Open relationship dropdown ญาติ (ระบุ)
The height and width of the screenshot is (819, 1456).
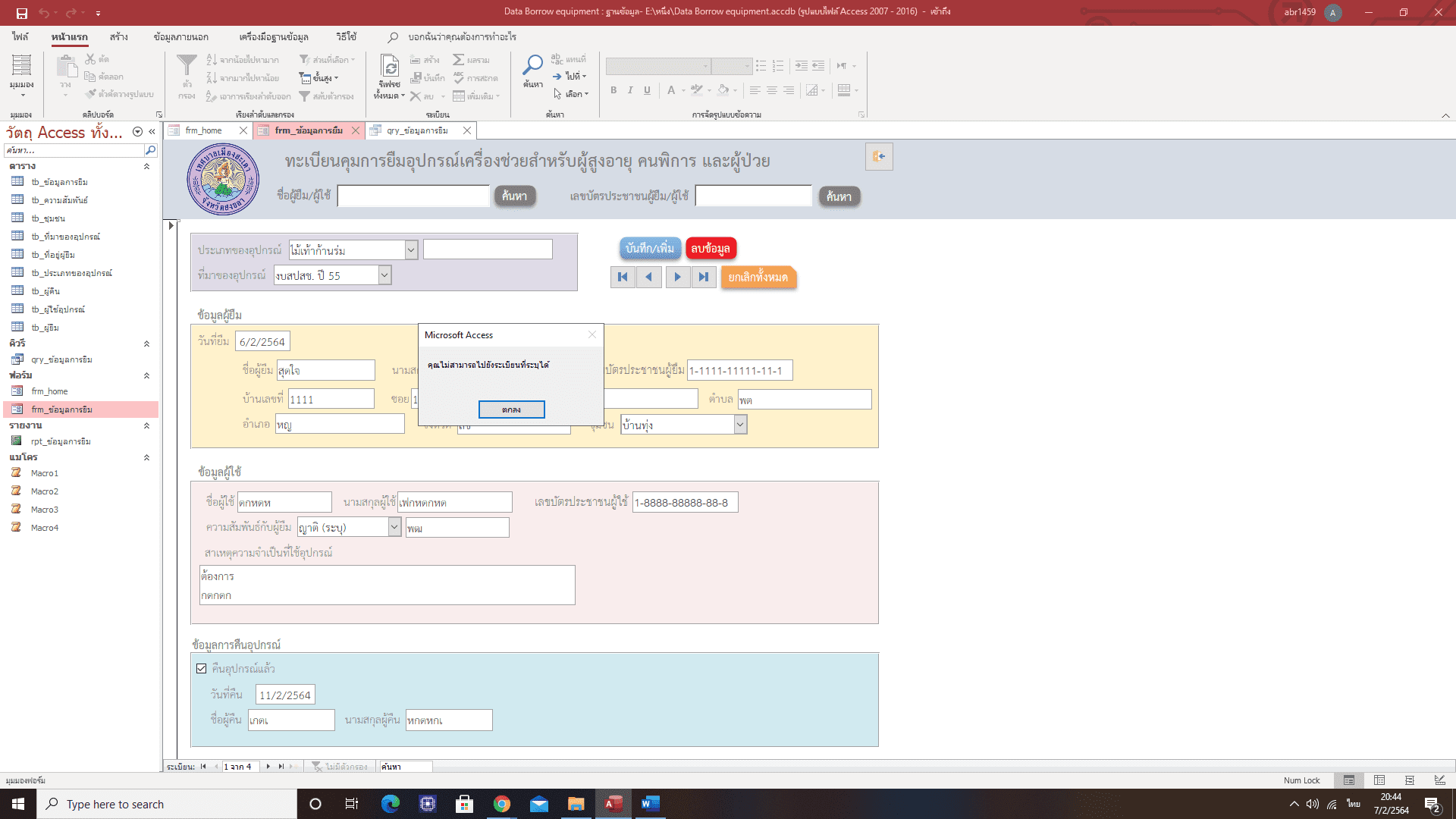(x=394, y=527)
